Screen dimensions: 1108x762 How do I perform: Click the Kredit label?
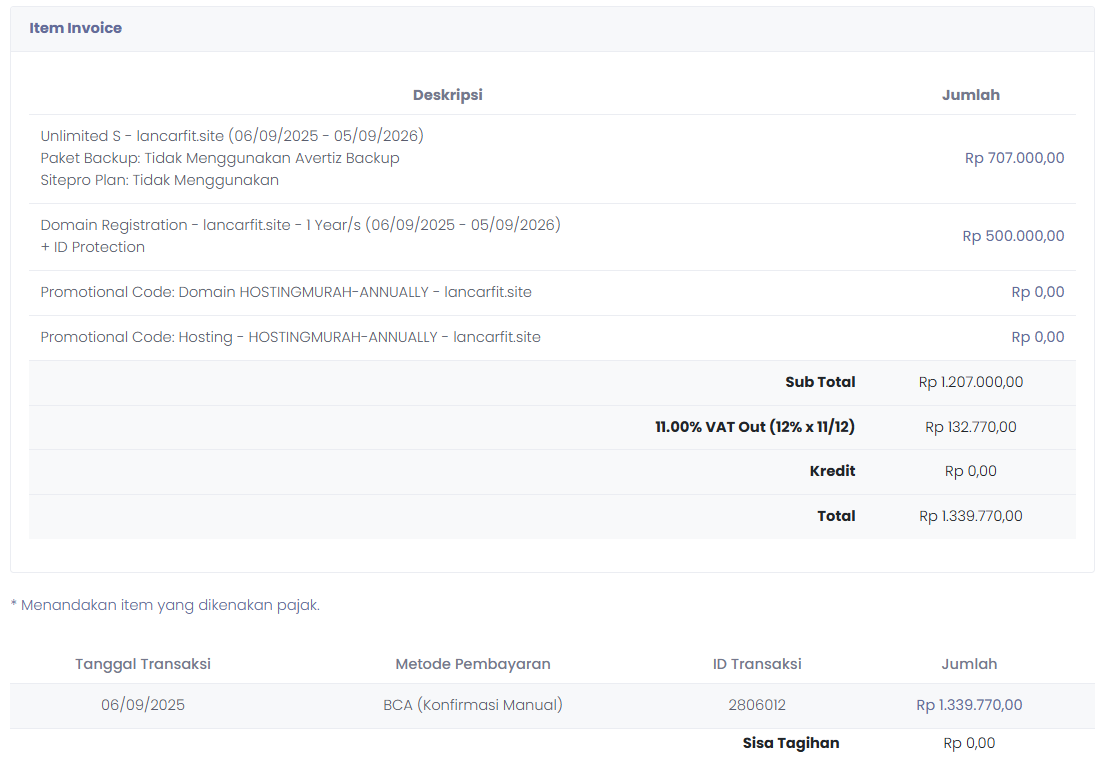832,471
